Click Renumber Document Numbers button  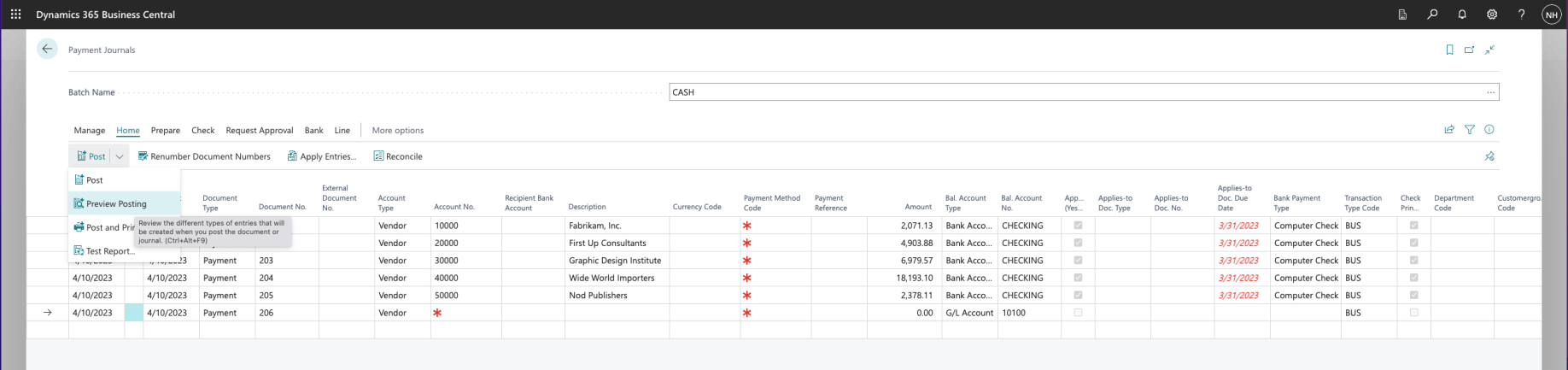click(204, 156)
